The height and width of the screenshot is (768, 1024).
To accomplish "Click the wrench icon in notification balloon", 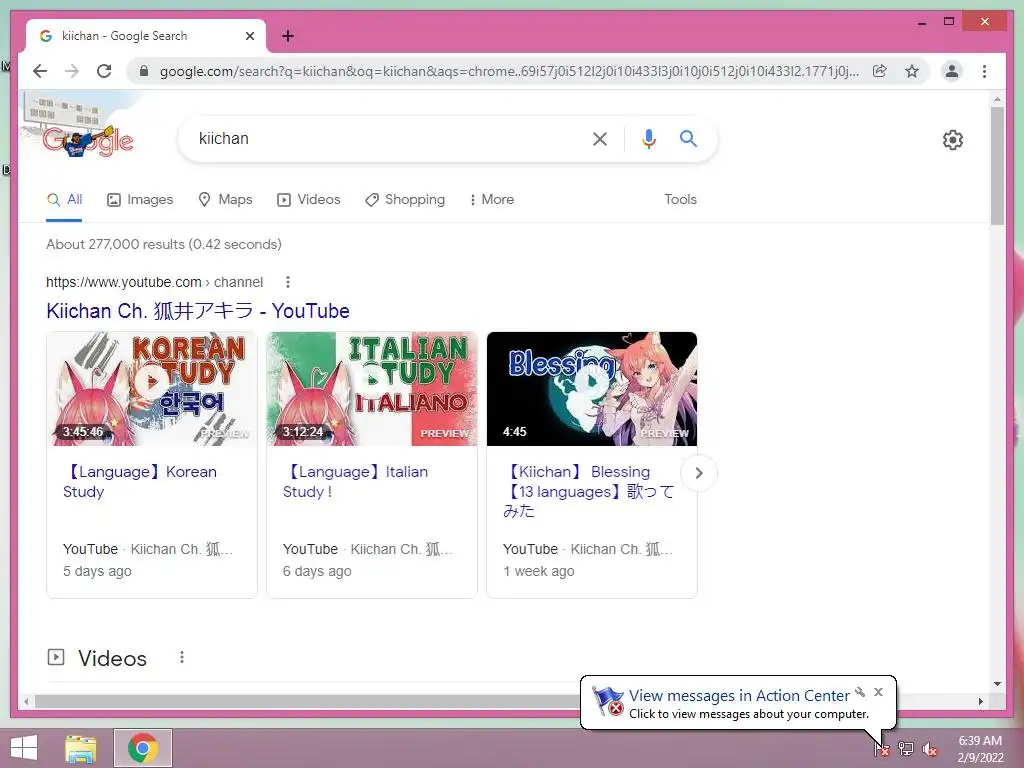I will 860,692.
